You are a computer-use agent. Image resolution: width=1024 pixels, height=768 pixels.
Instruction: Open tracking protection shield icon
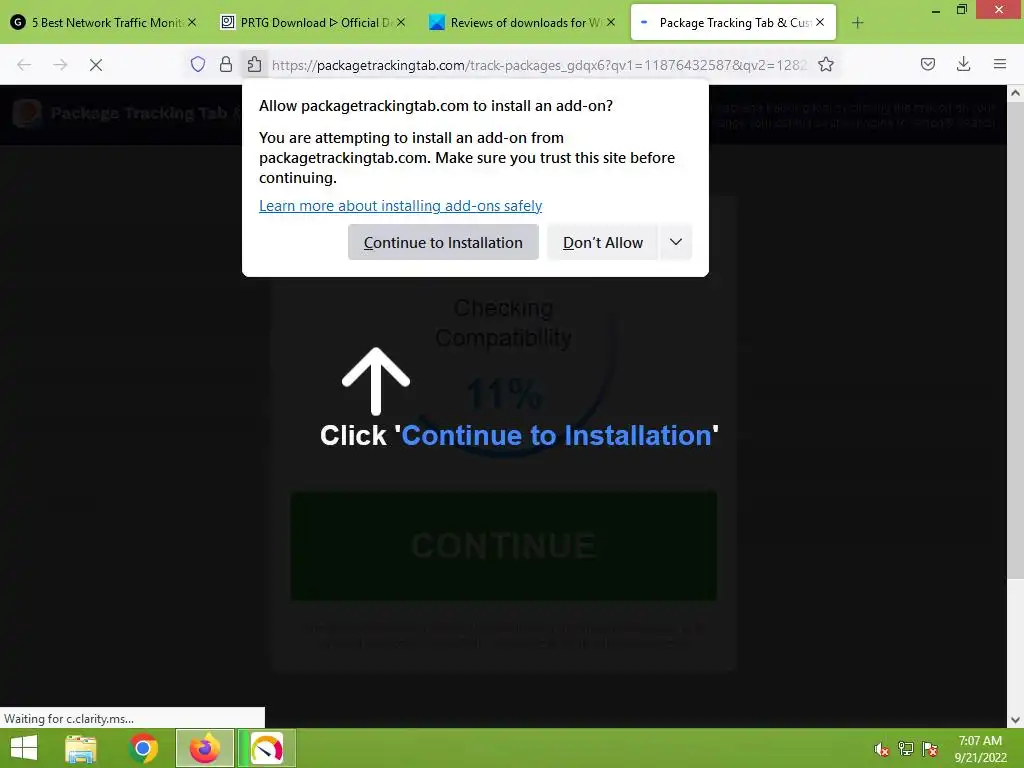coord(198,64)
